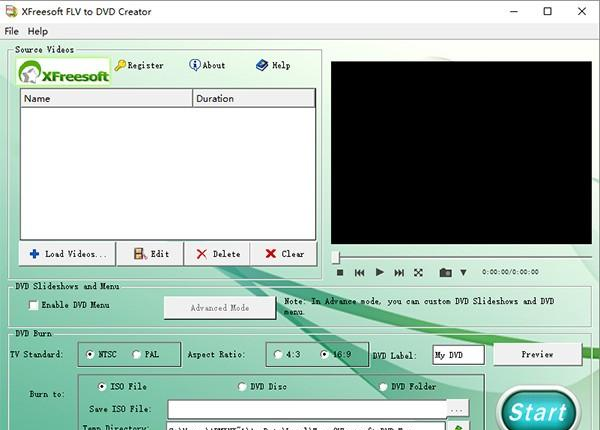Open the Register option with key icon
This screenshot has height=430, width=600.
pos(139,65)
